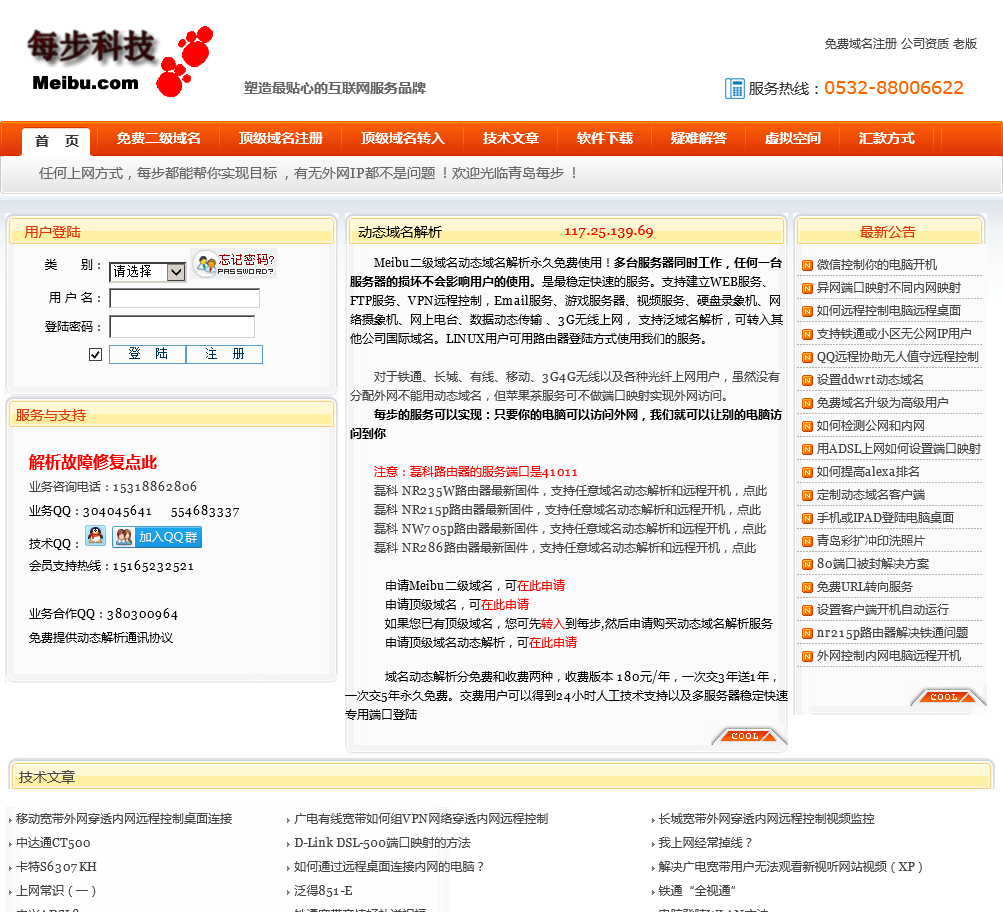Open the NR235W router firmware link
The image size is (1003, 912).
click(x=570, y=491)
